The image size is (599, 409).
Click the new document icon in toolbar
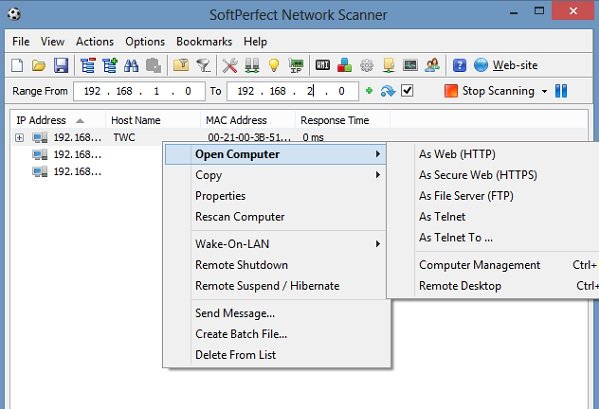(x=17, y=65)
